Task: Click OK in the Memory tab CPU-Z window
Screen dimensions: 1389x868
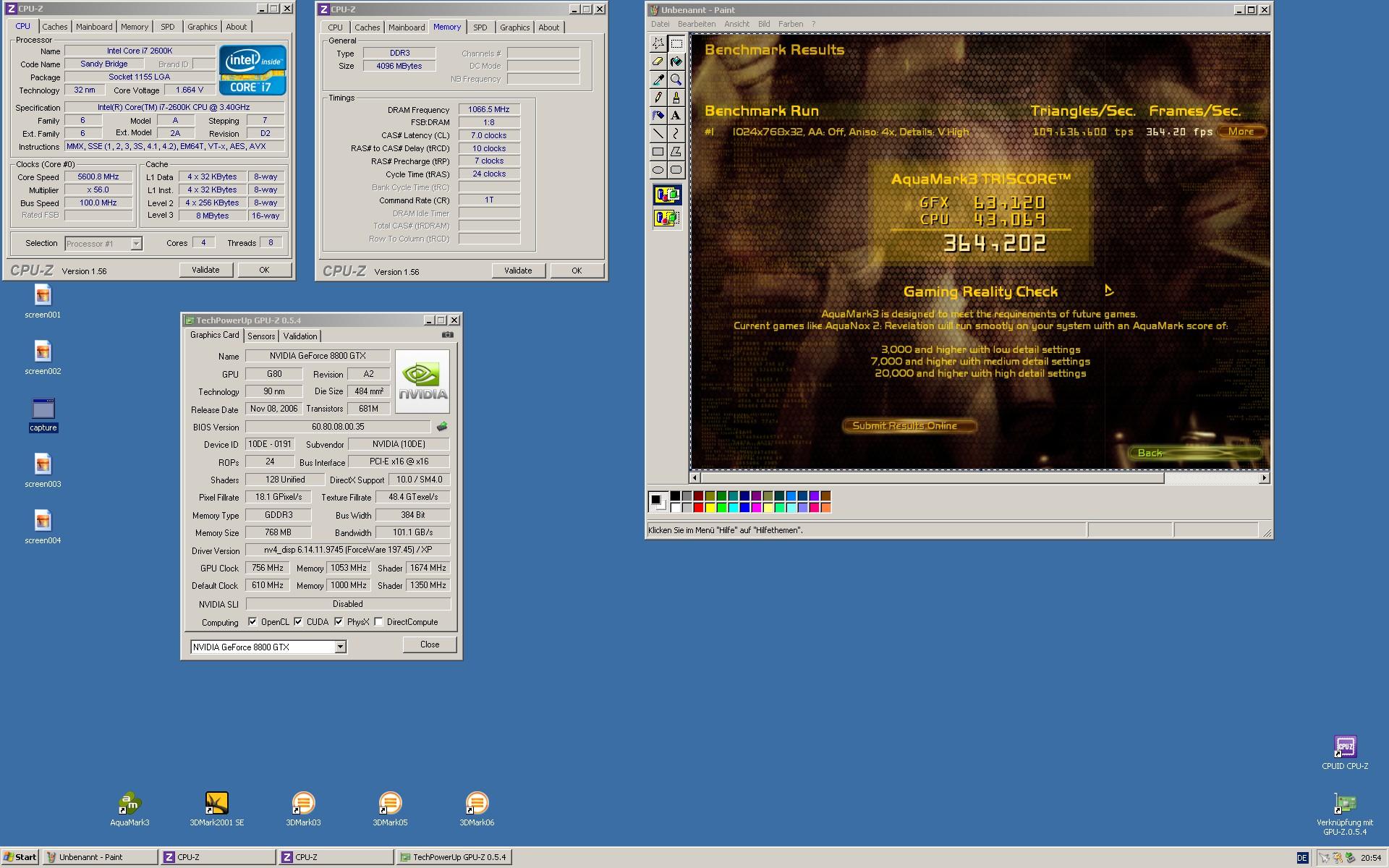Action: click(577, 271)
